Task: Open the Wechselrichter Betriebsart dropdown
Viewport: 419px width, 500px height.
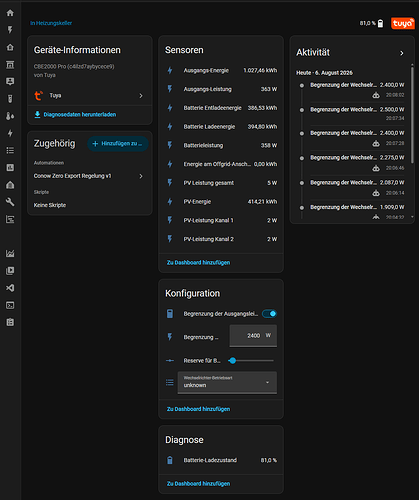Action: point(227,382)
